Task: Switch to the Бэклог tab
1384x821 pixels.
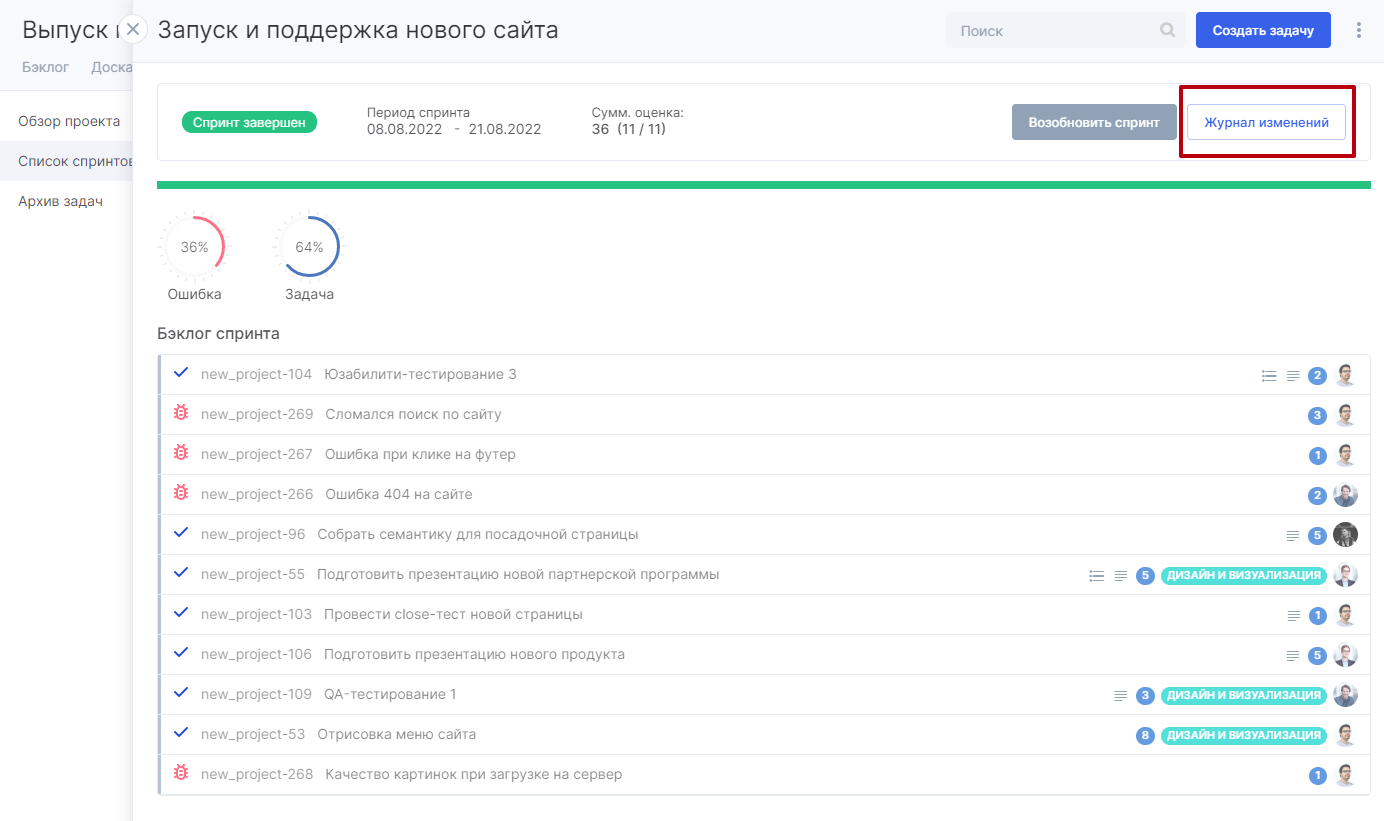Action: click(46, 68)
